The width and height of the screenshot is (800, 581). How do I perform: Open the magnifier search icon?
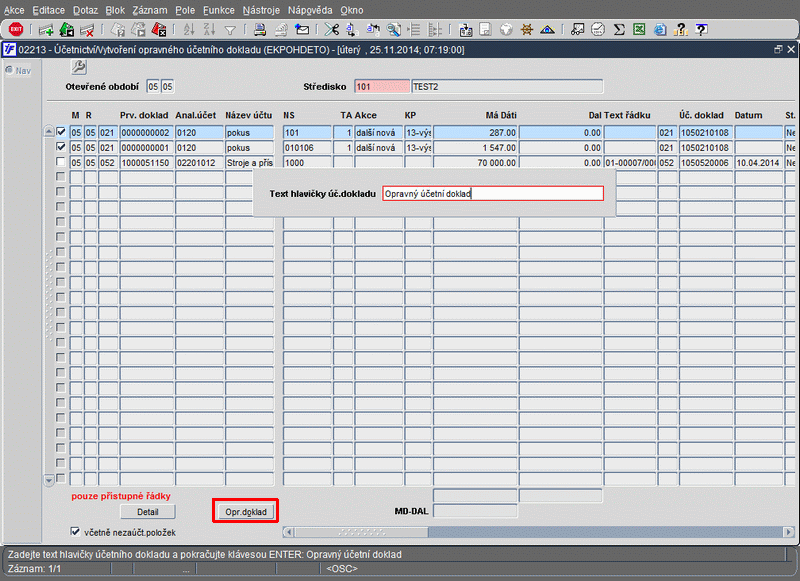[x=393, y=30]
